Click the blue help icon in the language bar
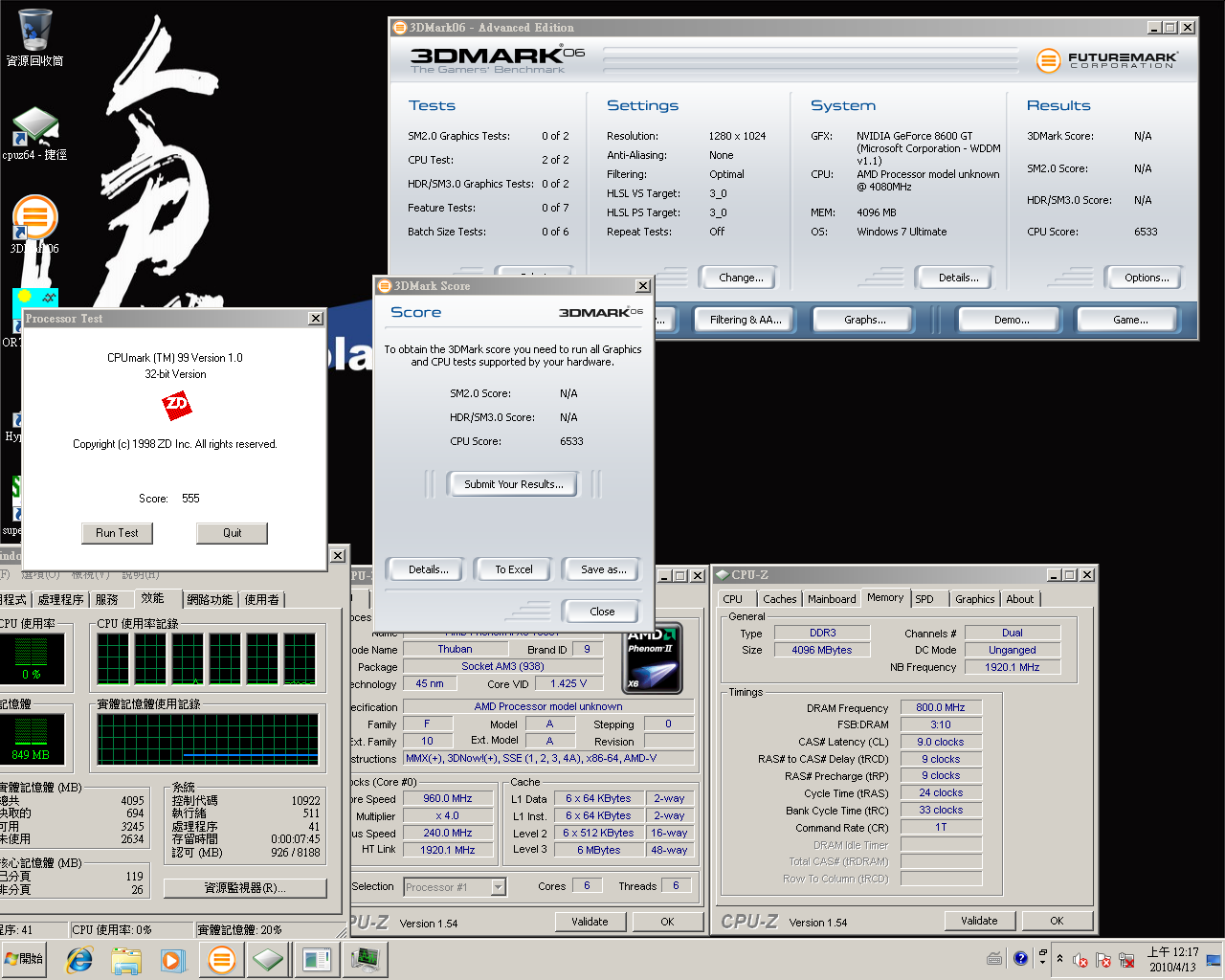Screen dimensions: 1225x980 tap(1020, 957)
